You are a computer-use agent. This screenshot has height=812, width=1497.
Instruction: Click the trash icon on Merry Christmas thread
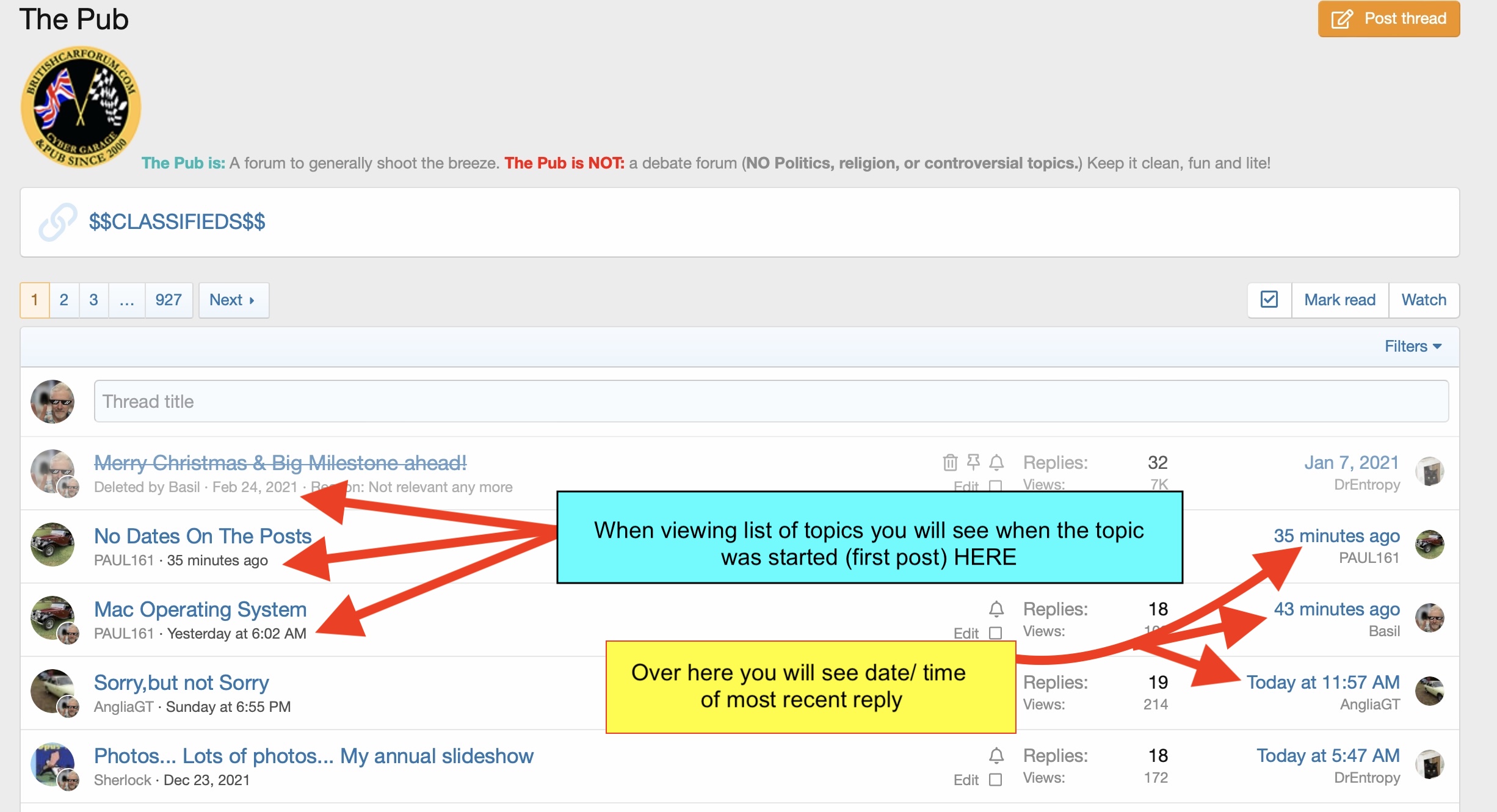pos(950,462)
